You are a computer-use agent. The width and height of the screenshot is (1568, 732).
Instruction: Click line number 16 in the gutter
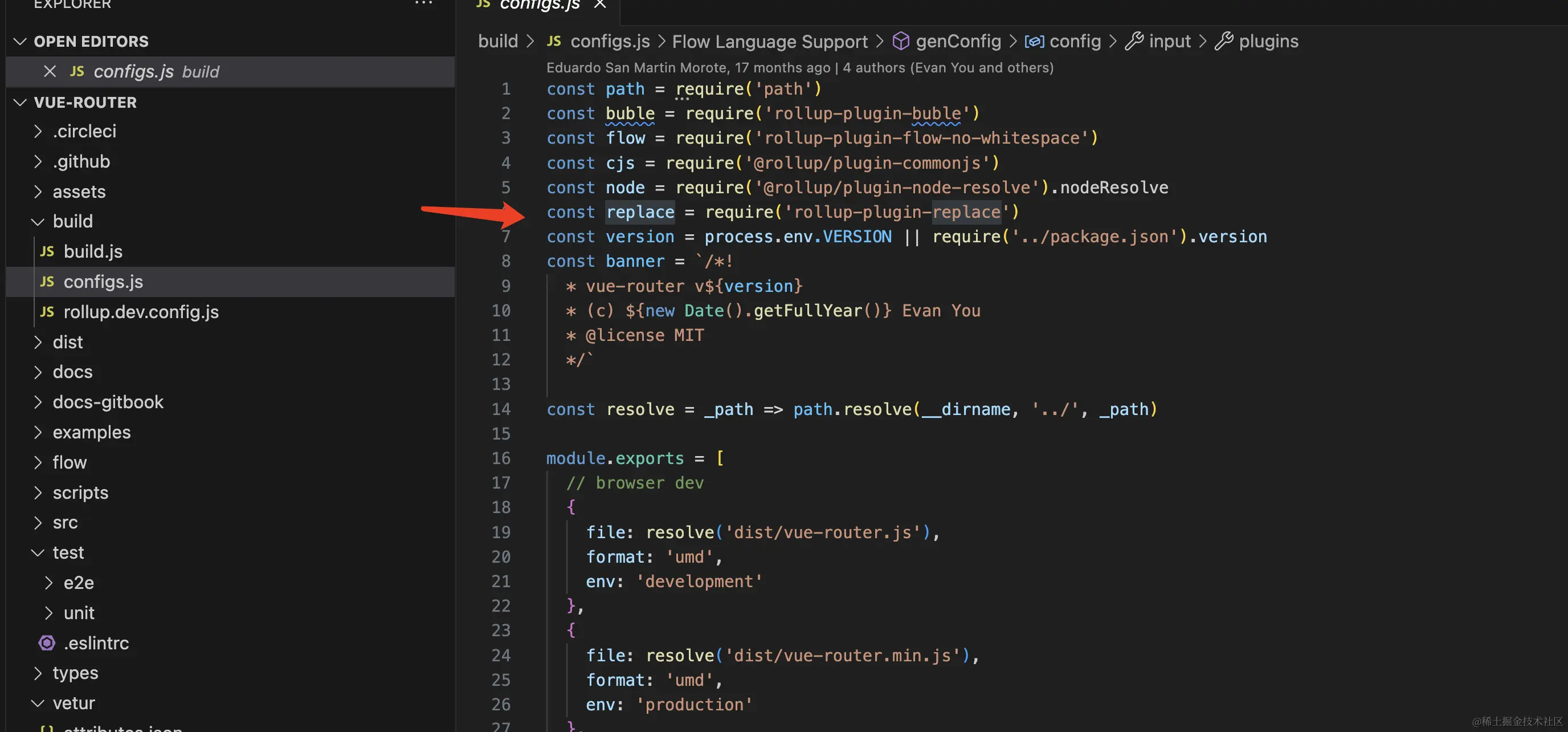click(501, 458)
